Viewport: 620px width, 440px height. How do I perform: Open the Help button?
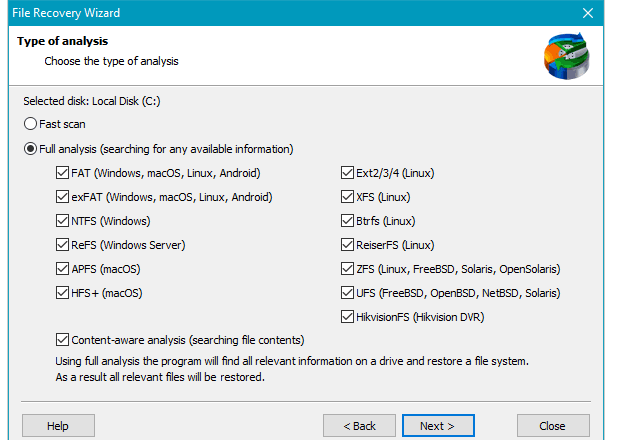click(58, 426)
